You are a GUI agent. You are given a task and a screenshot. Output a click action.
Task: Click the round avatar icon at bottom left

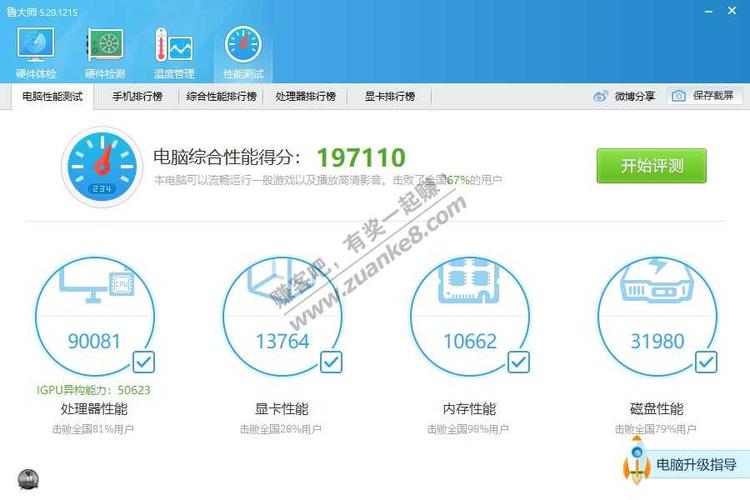[28, 479]
